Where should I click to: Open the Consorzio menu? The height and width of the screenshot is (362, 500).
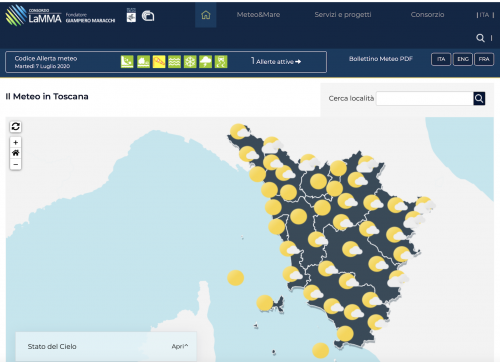pyautogui.click(x=427, y=15)
